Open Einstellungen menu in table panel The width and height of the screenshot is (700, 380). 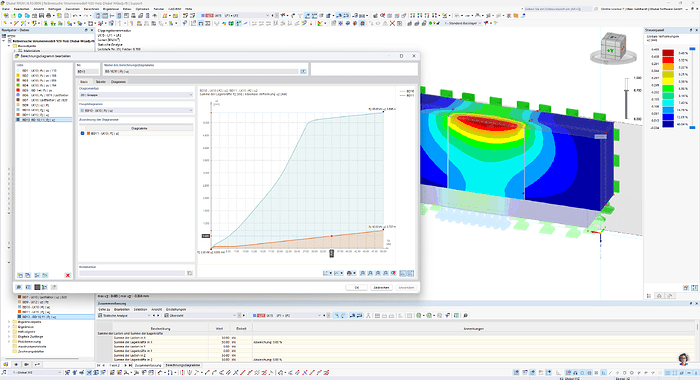pos(176,309)
